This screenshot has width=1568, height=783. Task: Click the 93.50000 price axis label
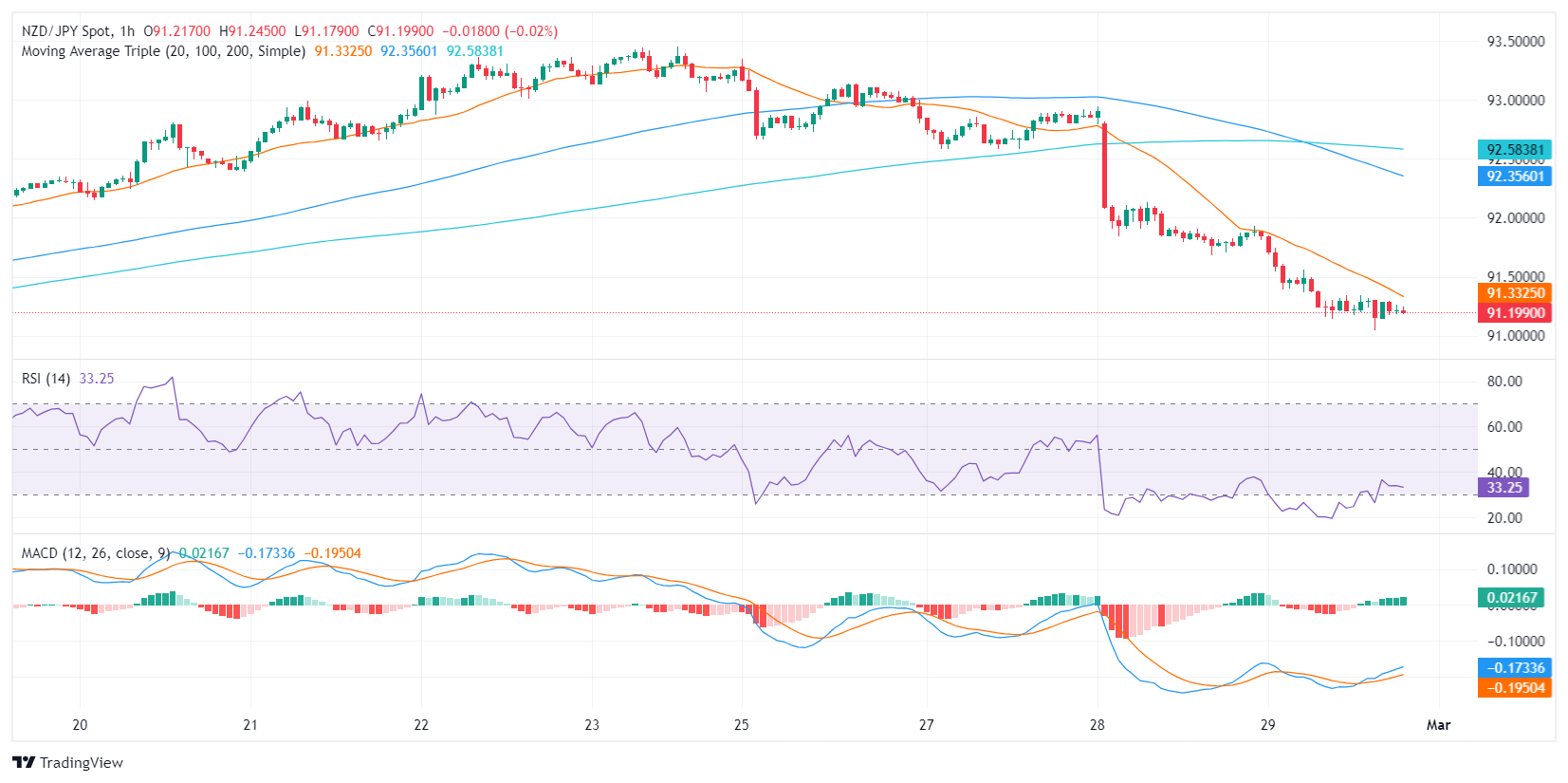coord(1515,42)
